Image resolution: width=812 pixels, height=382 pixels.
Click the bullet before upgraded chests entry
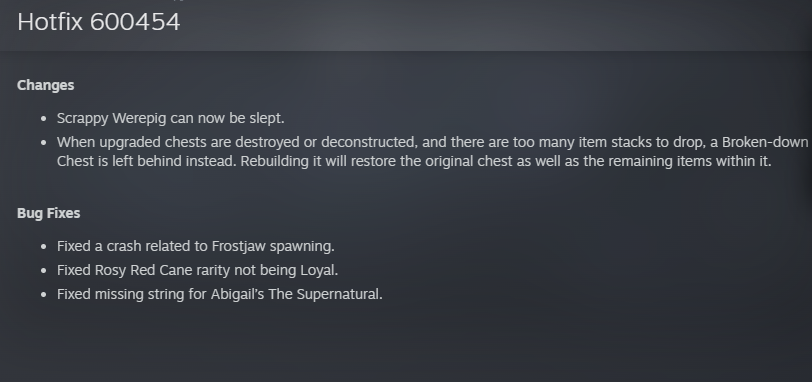tap(44, 142)
